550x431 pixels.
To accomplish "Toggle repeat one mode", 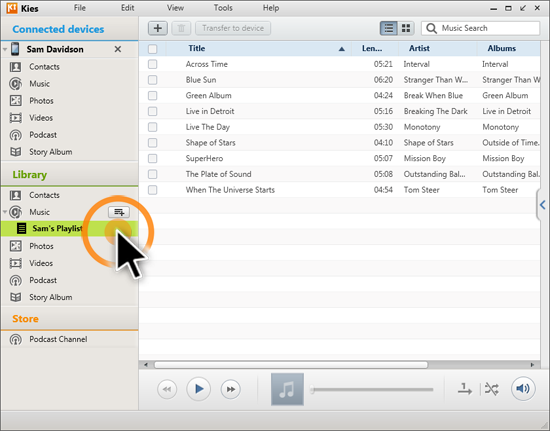I will [x=465, y=389].
